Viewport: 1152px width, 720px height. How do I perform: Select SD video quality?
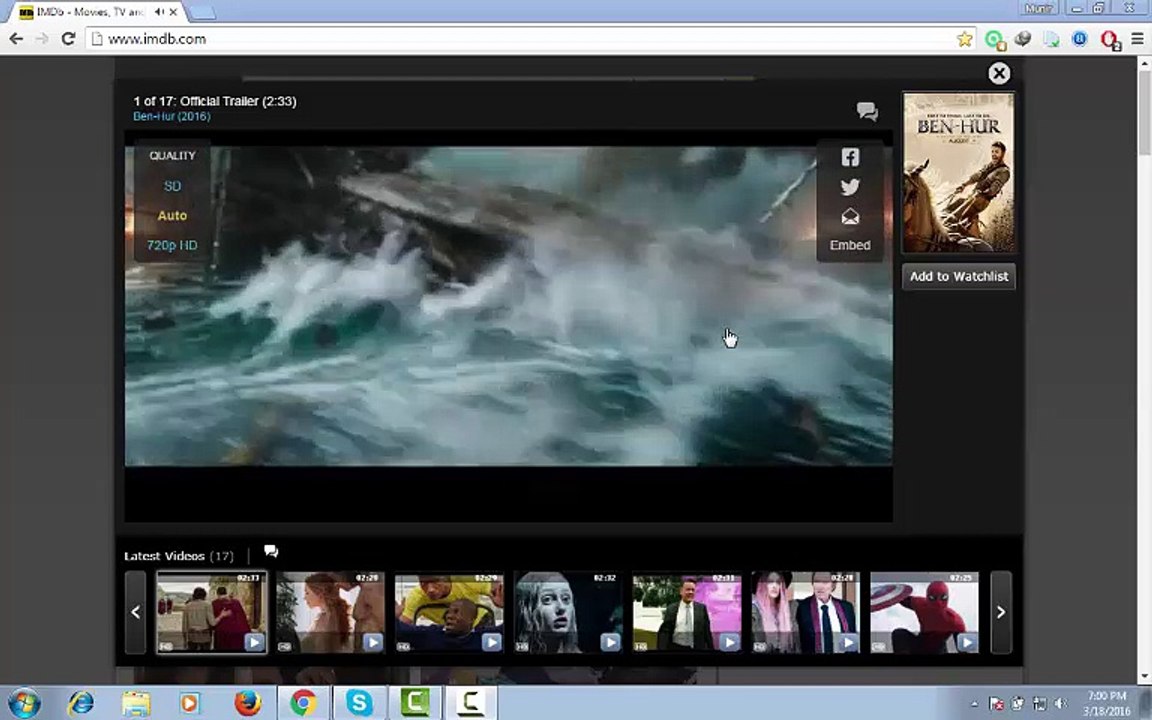(x=172, y=186)
